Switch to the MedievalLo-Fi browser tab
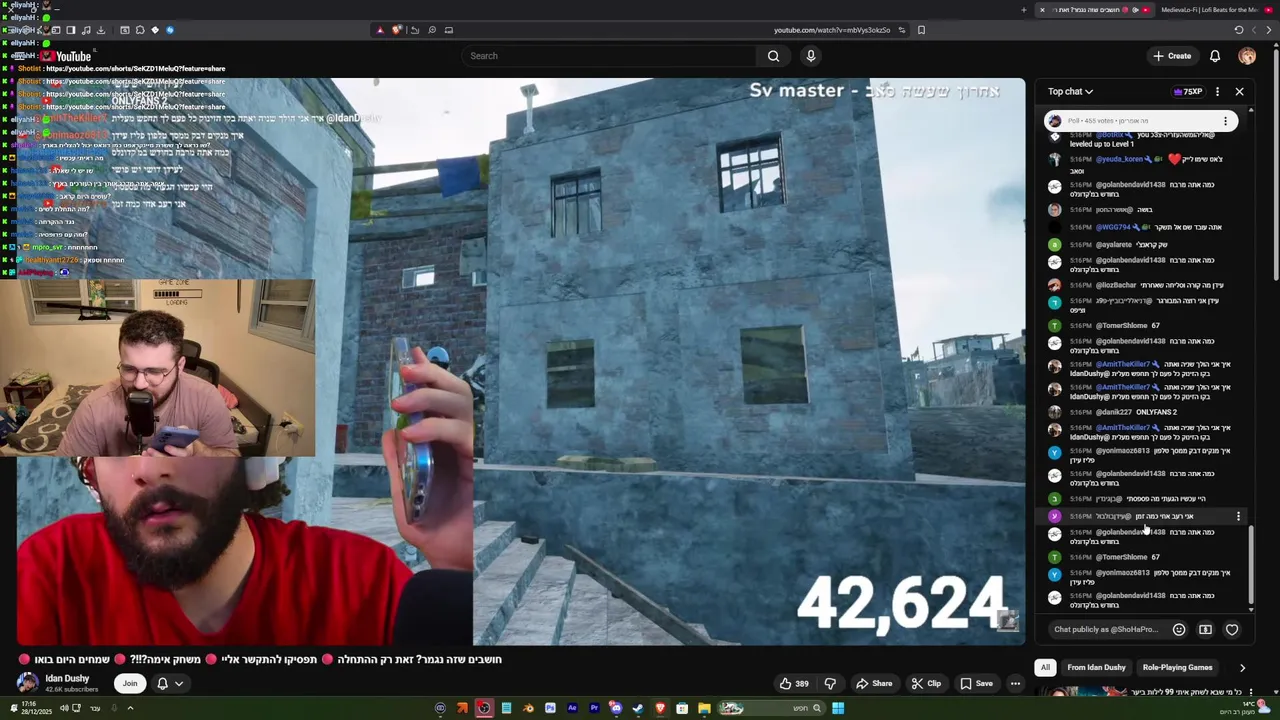The image size is (1280, 720). tap(1217, 10)
